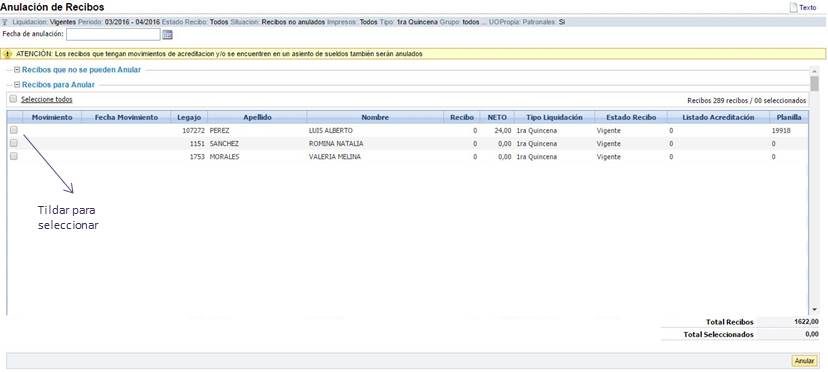Click the Recibos 289 recibos counter text
This screenshot has width=828, height=372.
pos(747,100)
